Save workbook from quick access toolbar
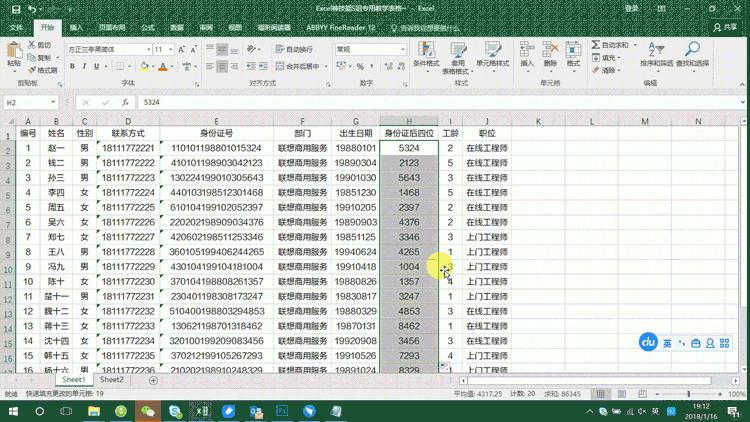Viewport: 750px width, 422px height. pos(16,9)
